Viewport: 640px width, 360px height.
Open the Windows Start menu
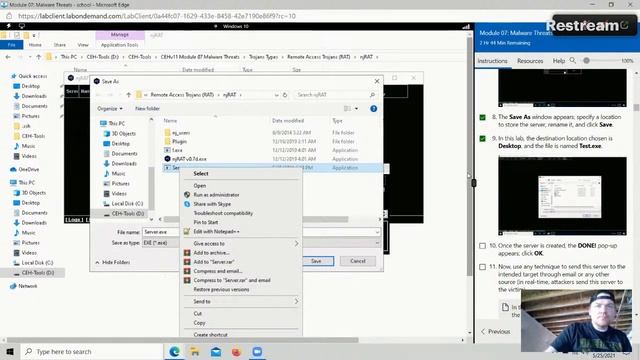click(10, 351)
